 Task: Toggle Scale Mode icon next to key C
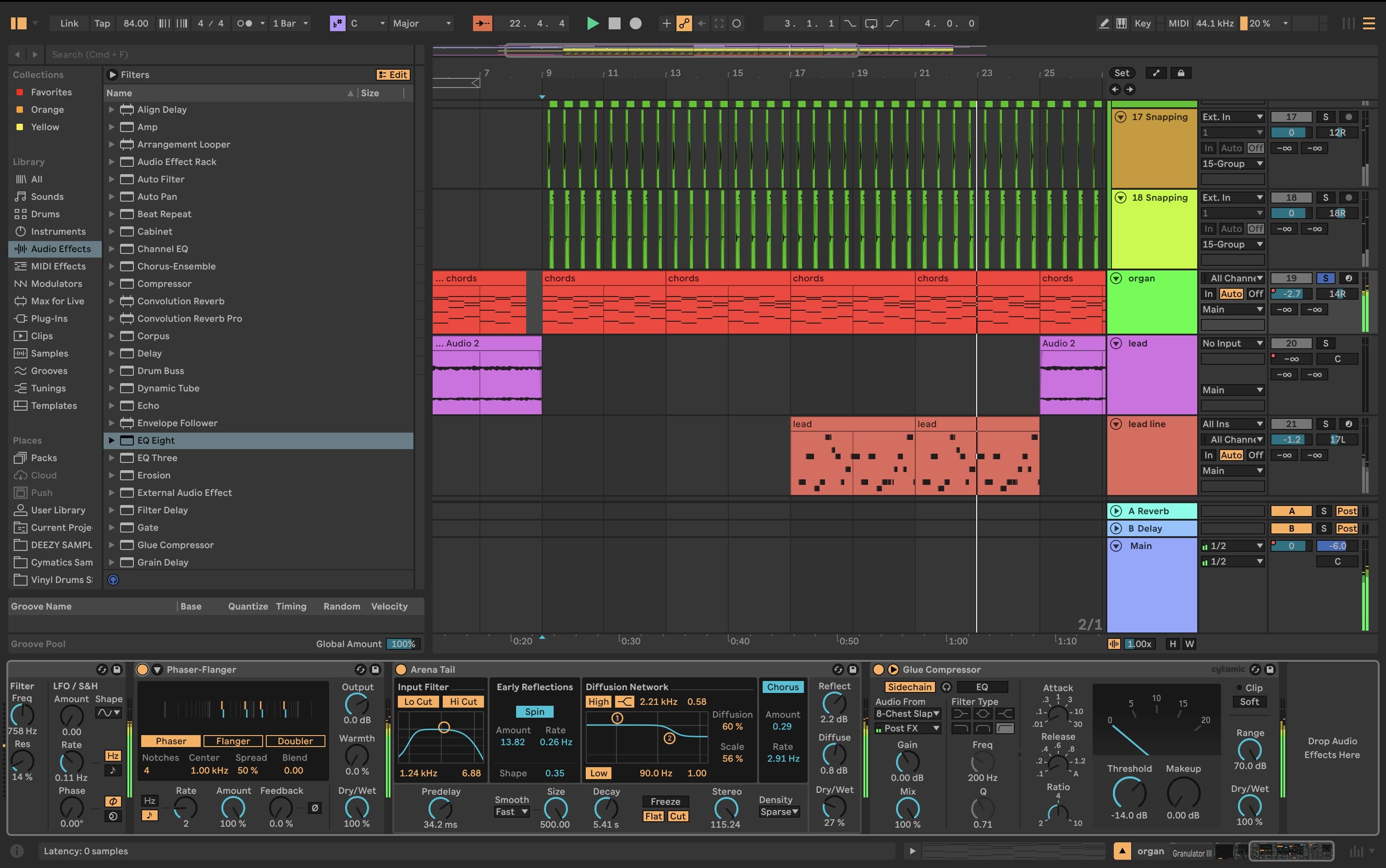(338, 23)
